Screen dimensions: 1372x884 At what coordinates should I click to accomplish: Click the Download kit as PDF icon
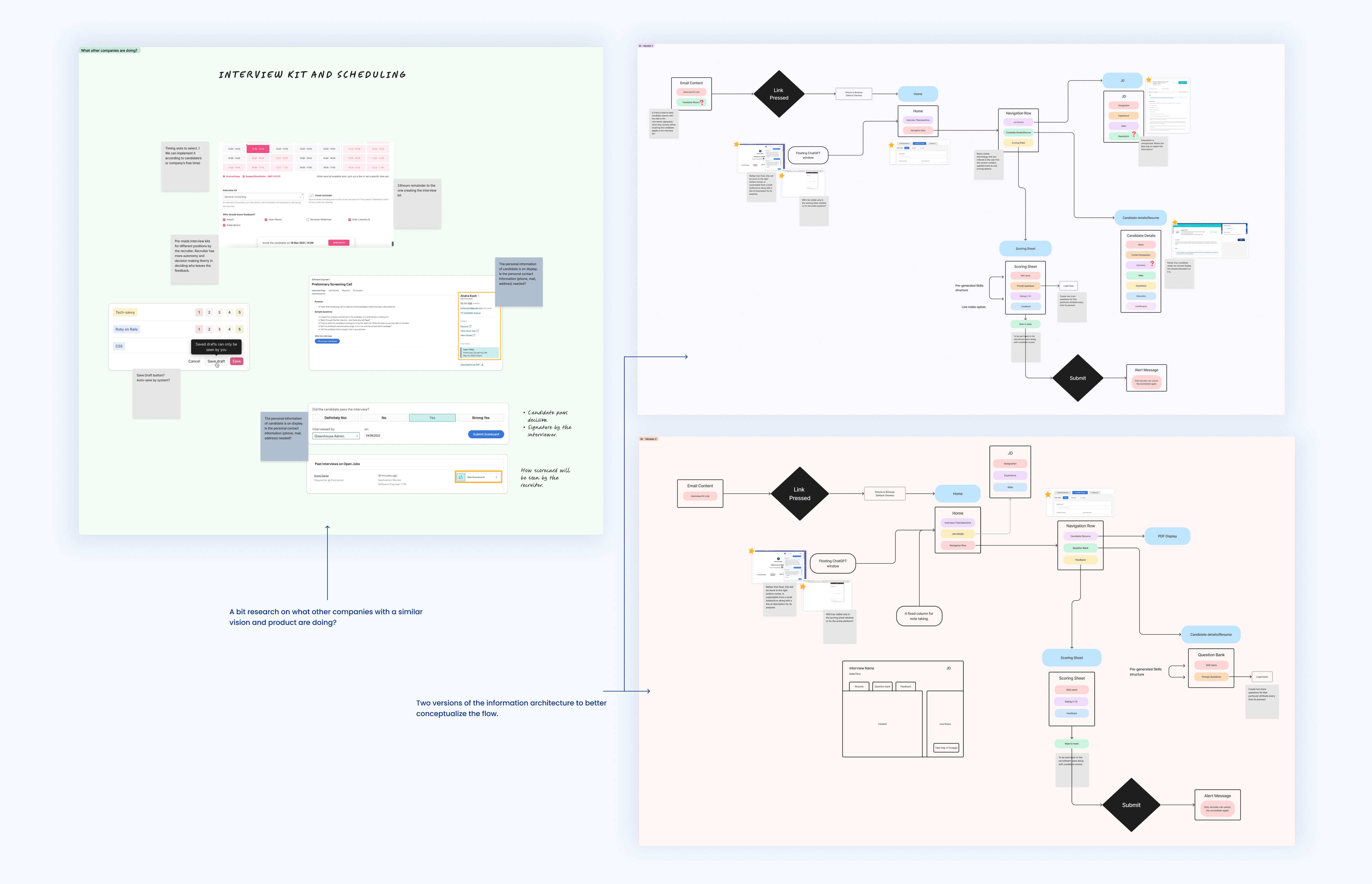(x=482, y=365)
